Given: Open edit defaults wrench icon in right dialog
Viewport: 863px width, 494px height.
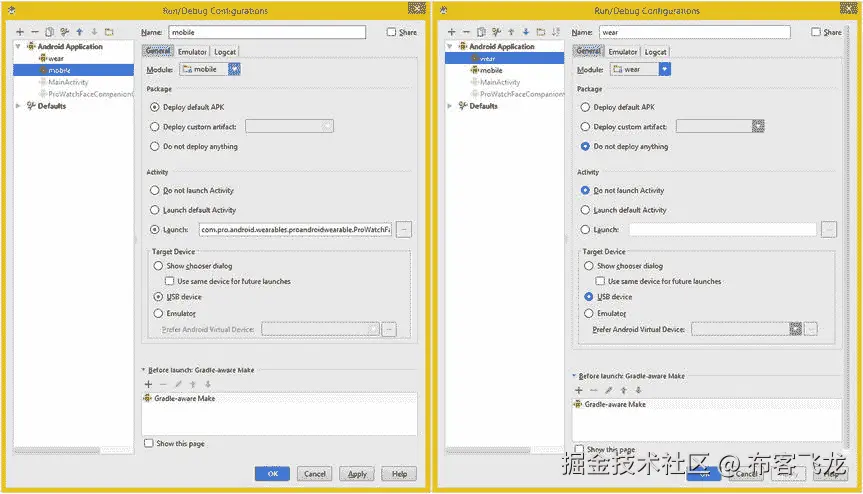Looking at the screenshot, I should tap(496, 32).
